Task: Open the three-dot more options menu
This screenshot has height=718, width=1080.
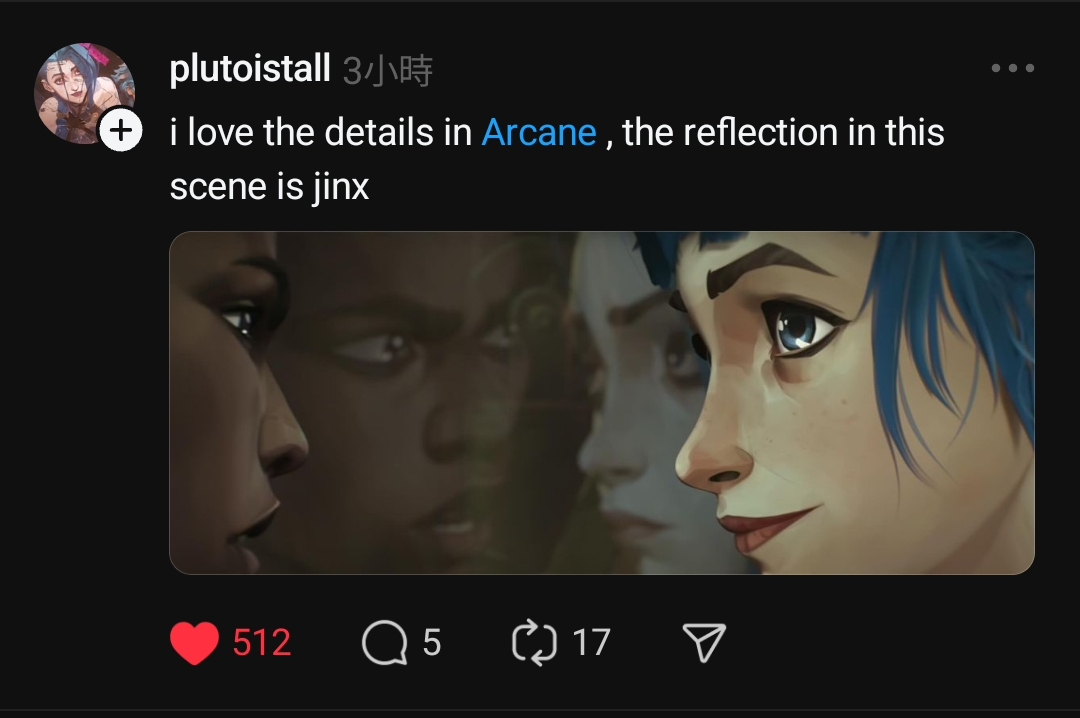Action: click(x=1012, y=68)
